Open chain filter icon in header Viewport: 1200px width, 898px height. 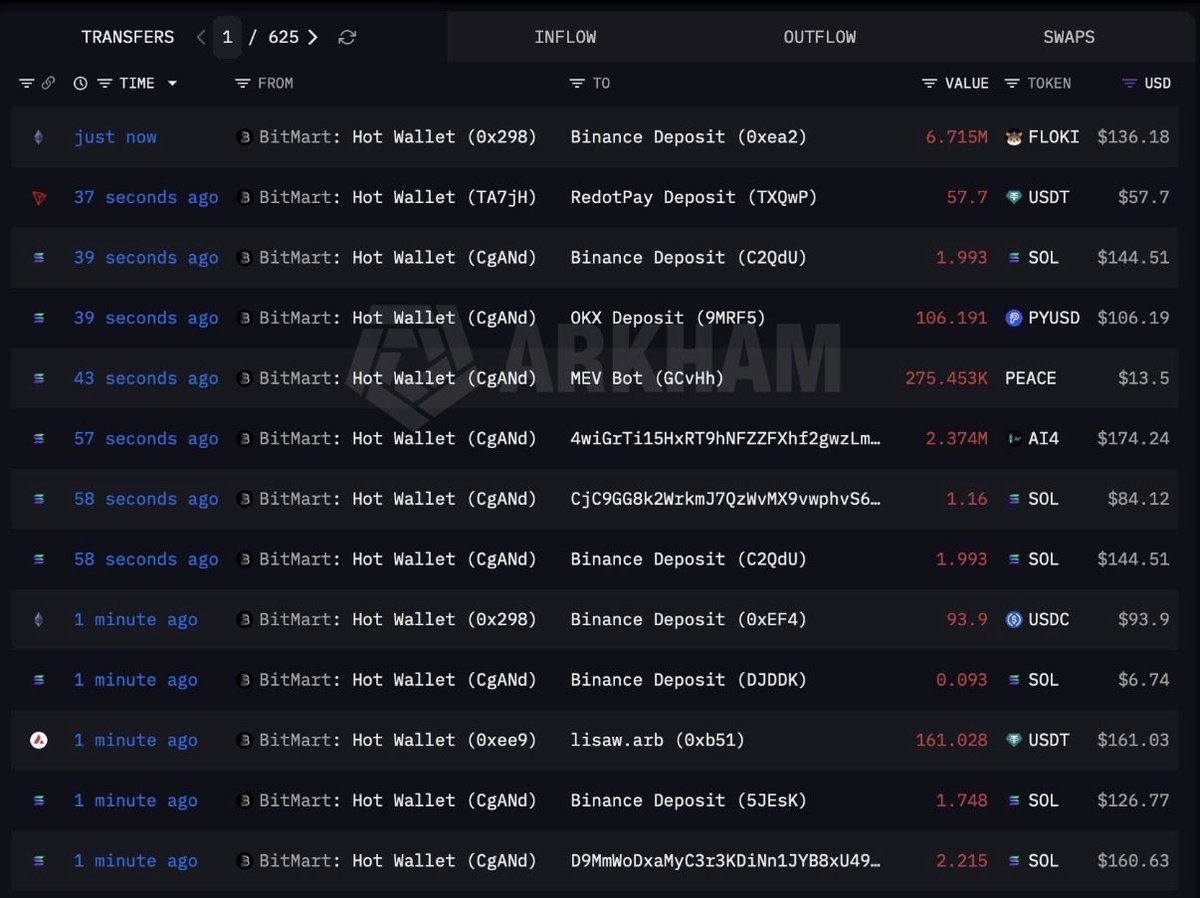click(26, 83)
